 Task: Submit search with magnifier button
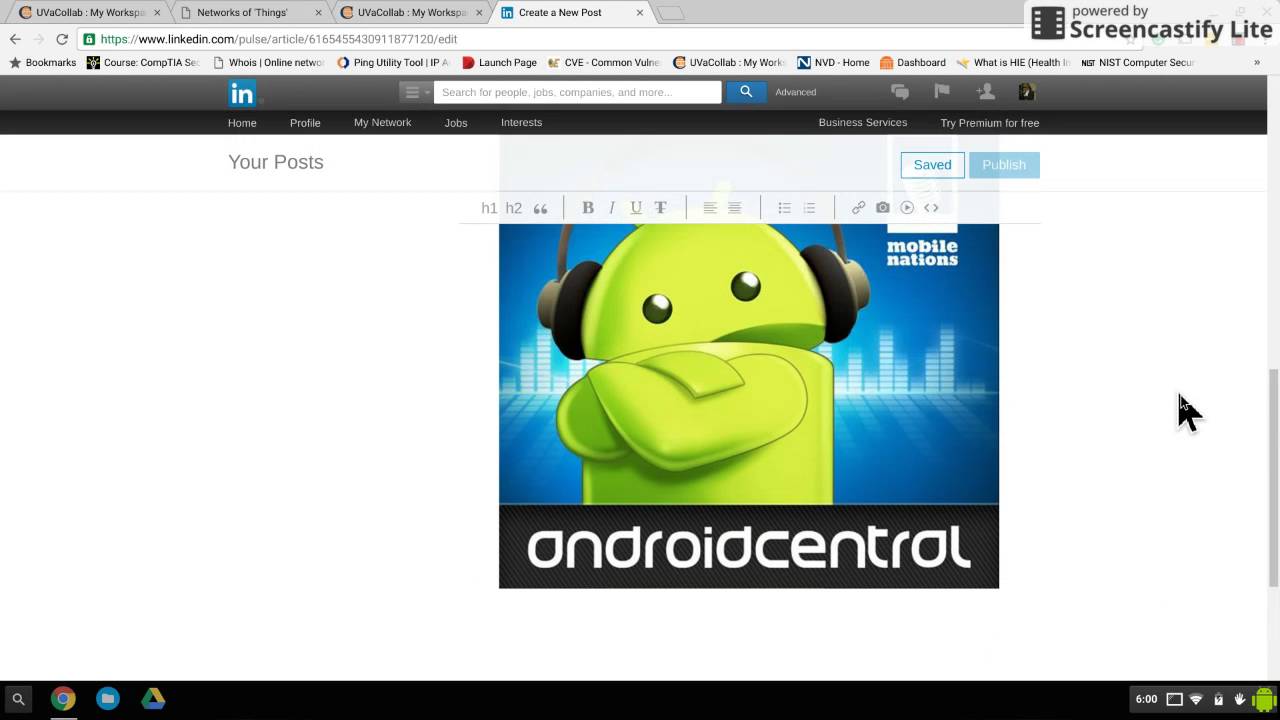point(746,91)
